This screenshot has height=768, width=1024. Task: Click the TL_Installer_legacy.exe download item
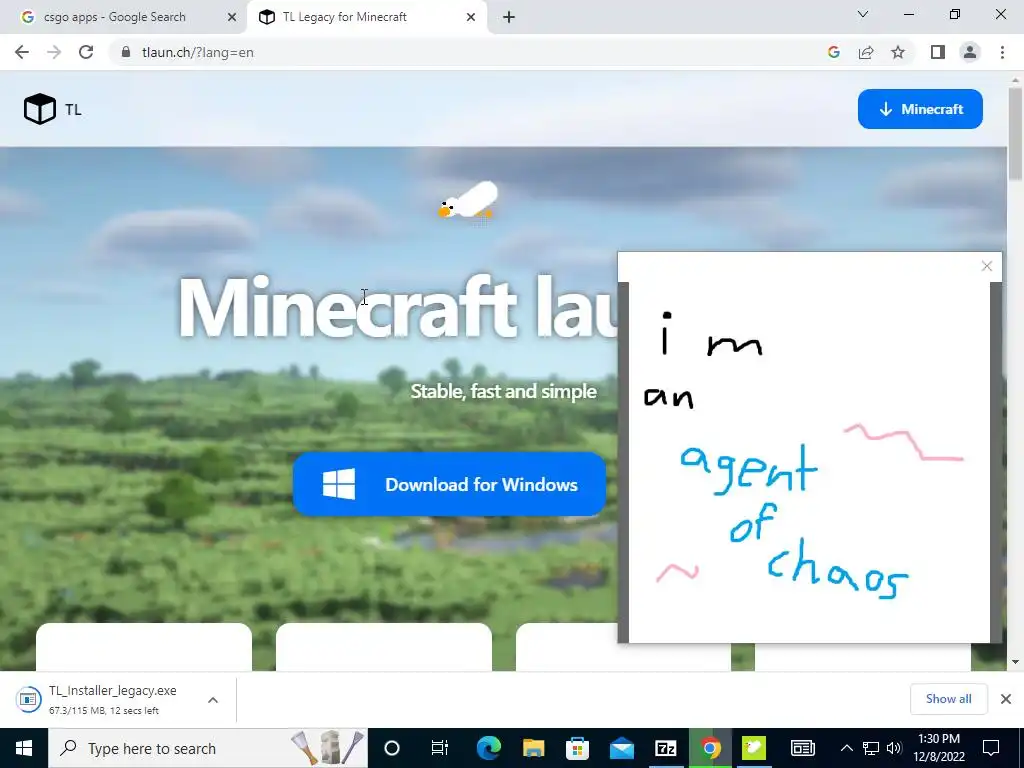coord(112,699)
